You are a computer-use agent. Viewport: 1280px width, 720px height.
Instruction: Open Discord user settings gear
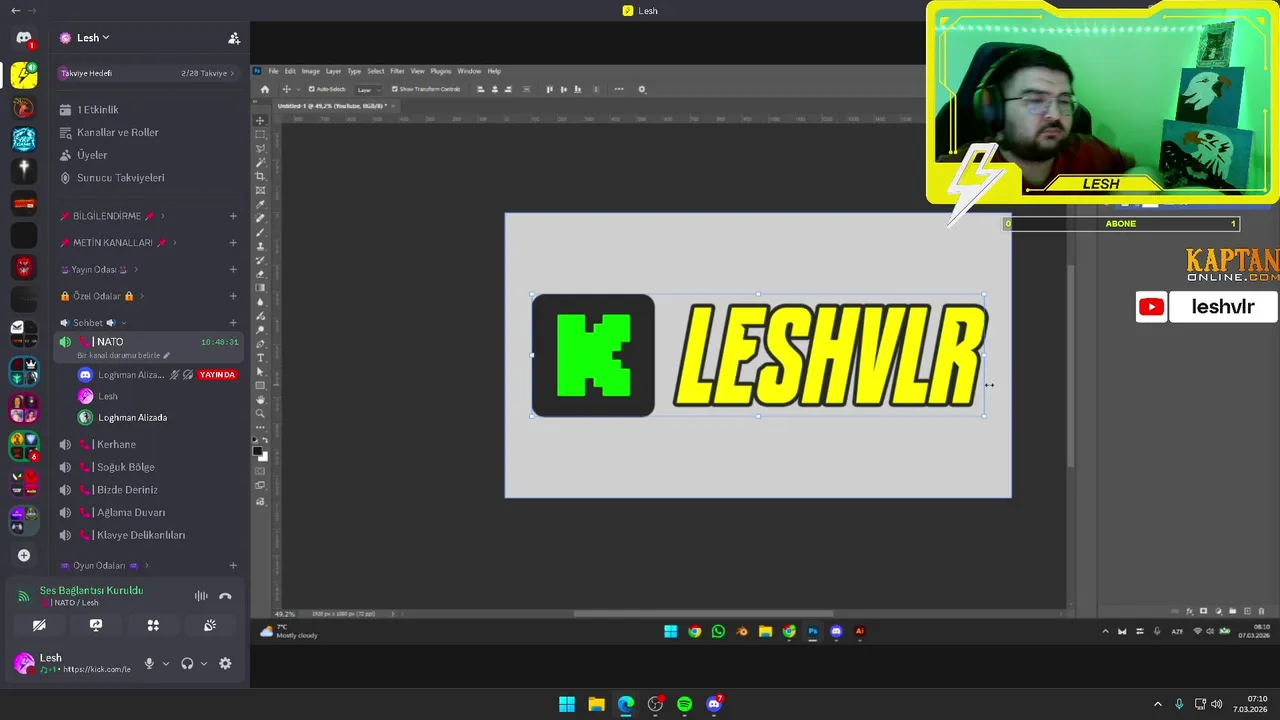coord(225,663)
